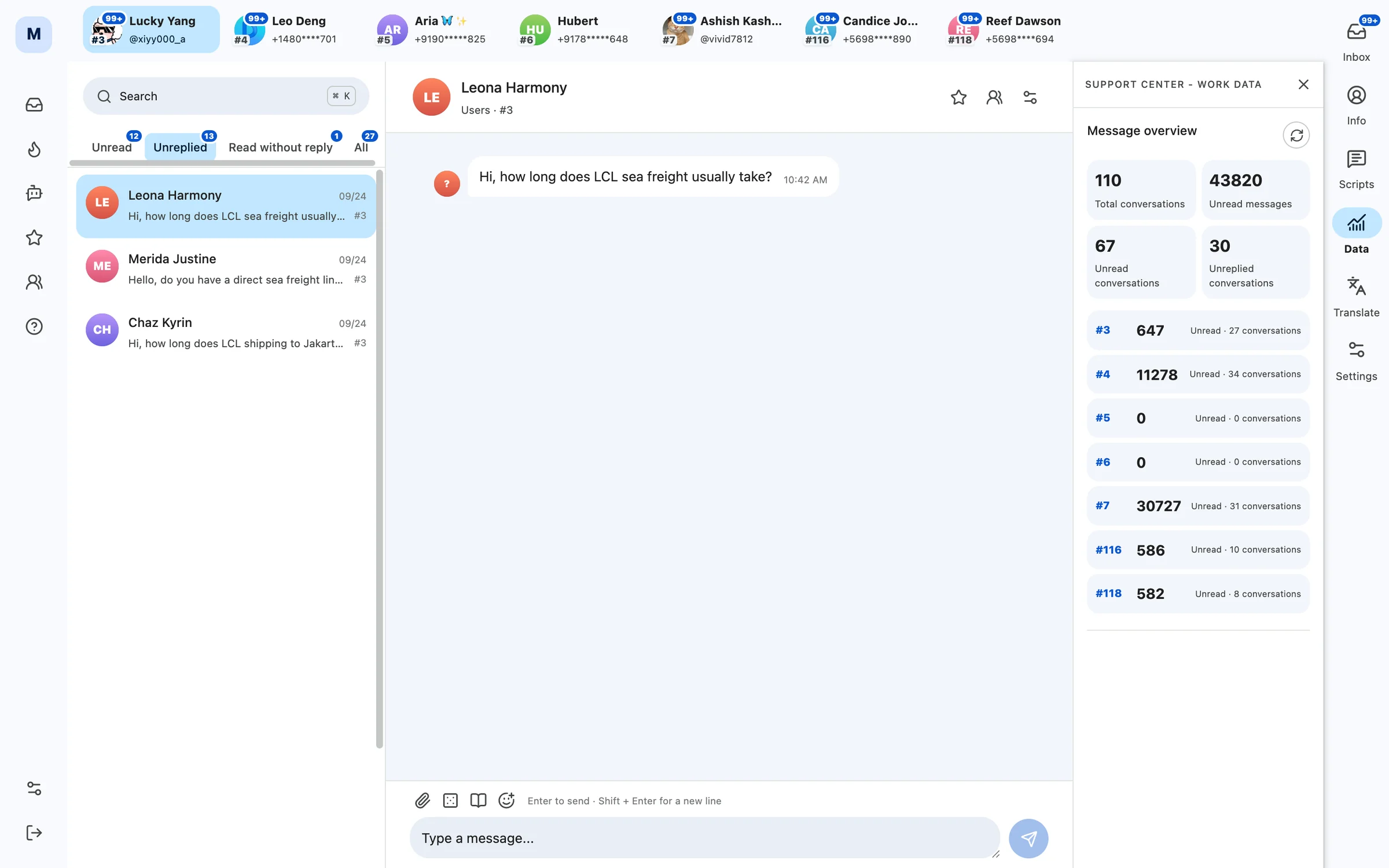
Task: Open the book scripts icon in message toolbar
Action: pyautogui.click(x=478, y=800)
